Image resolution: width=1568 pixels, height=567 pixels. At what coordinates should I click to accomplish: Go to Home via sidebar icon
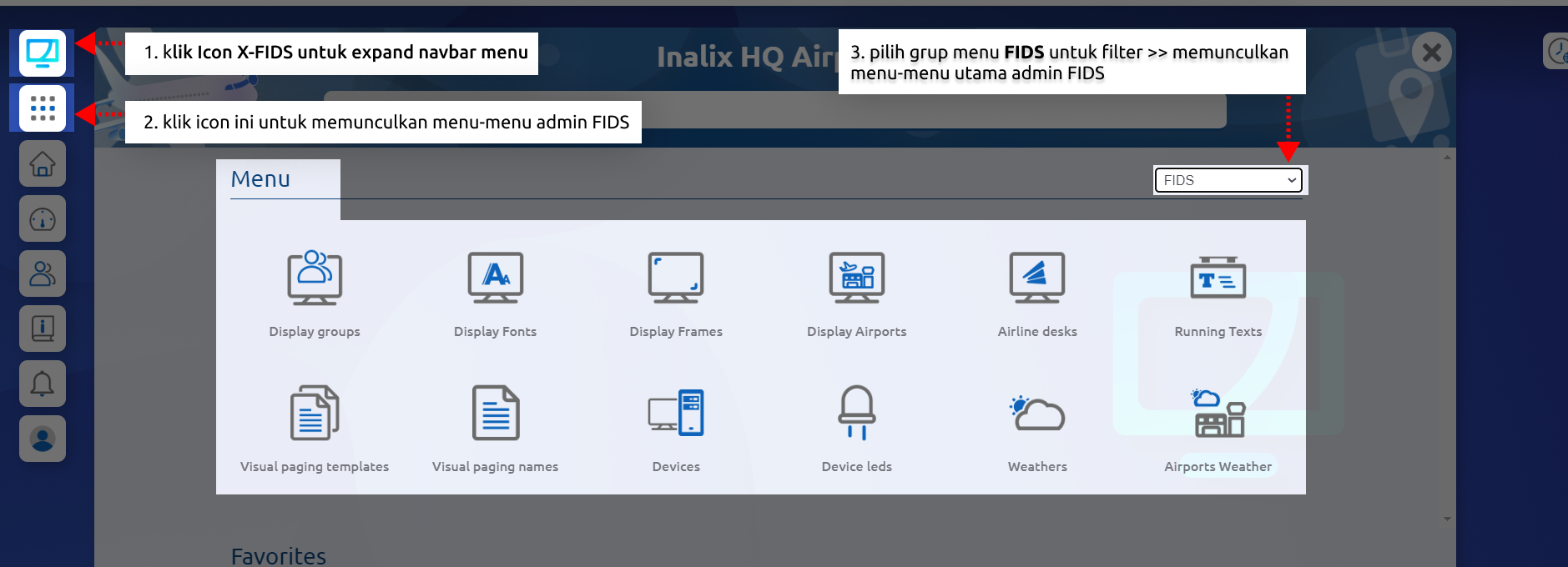point(43,164)
